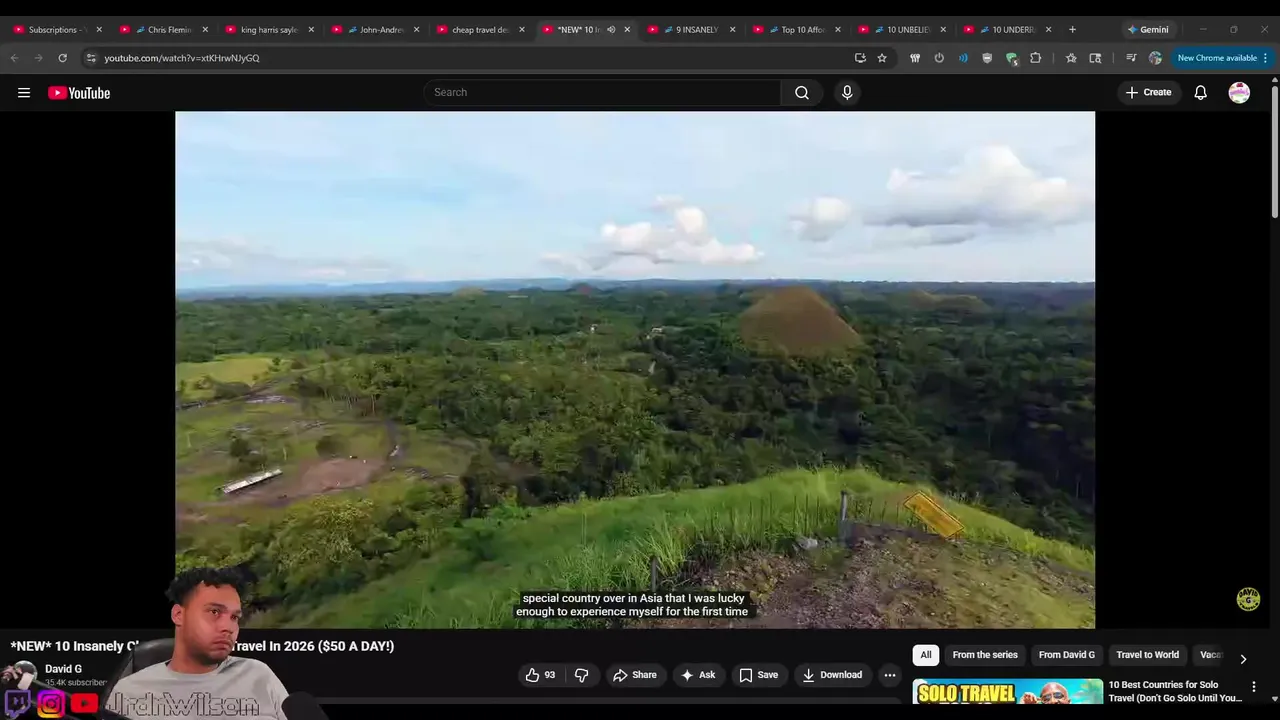1280x720 pixels.
Task: Open Chrome profile avatar in toolbar
Action: coord(1155,58)
